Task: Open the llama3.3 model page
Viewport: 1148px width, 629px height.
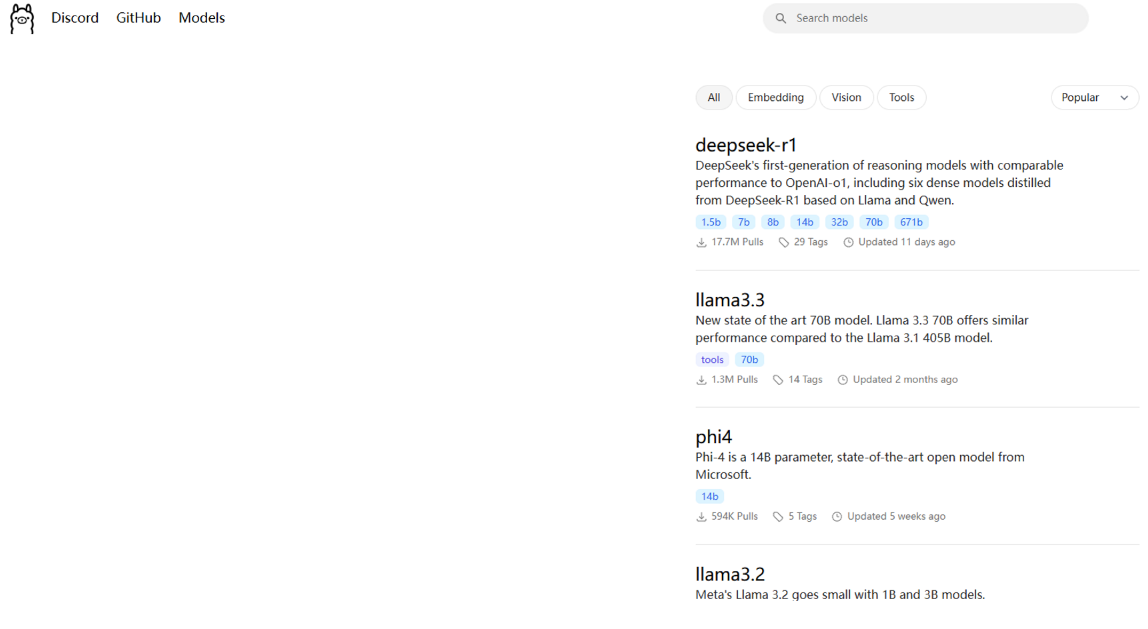Action: 730,299
